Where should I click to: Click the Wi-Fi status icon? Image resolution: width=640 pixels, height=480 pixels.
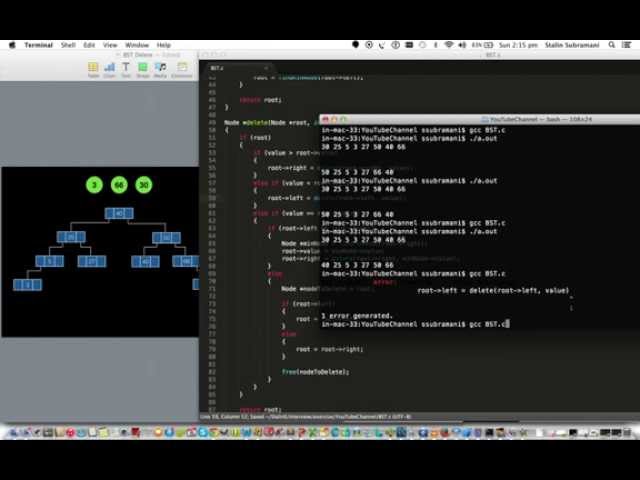449,45
